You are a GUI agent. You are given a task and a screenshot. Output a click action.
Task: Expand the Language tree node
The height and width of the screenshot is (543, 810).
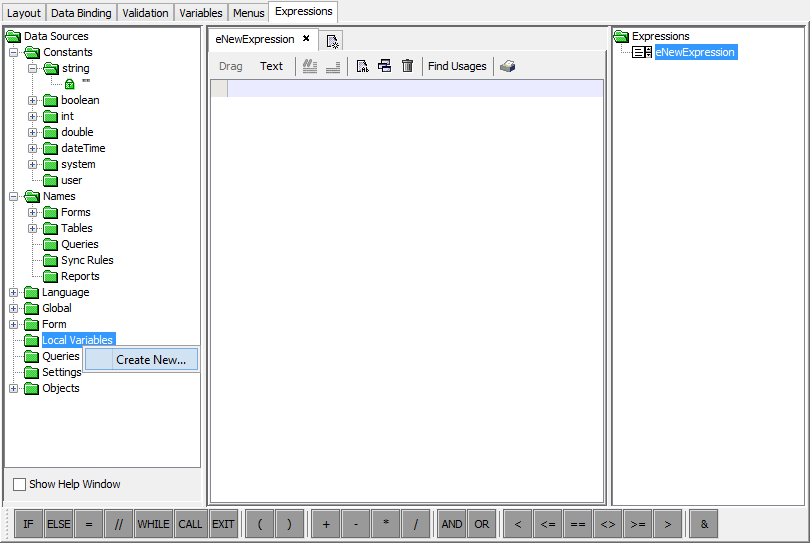pyautogui.click(x=14, y=292)
